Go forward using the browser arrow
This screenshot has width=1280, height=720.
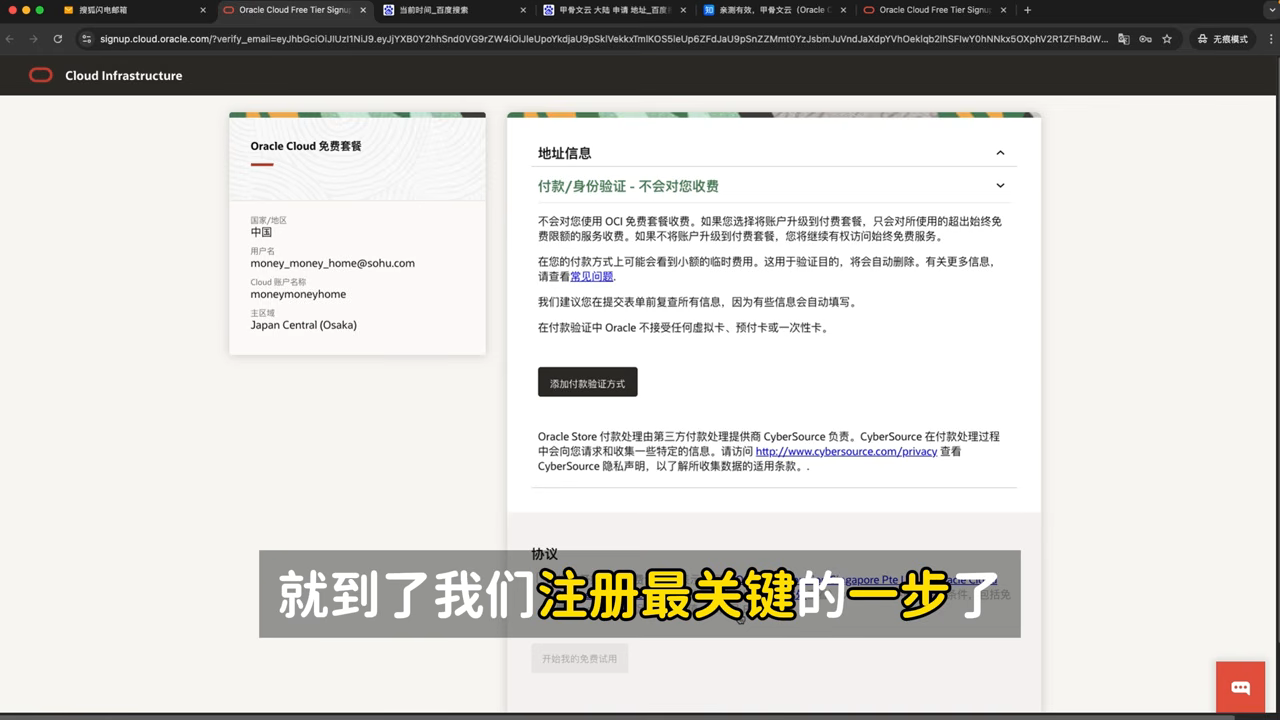click(33, 39)
